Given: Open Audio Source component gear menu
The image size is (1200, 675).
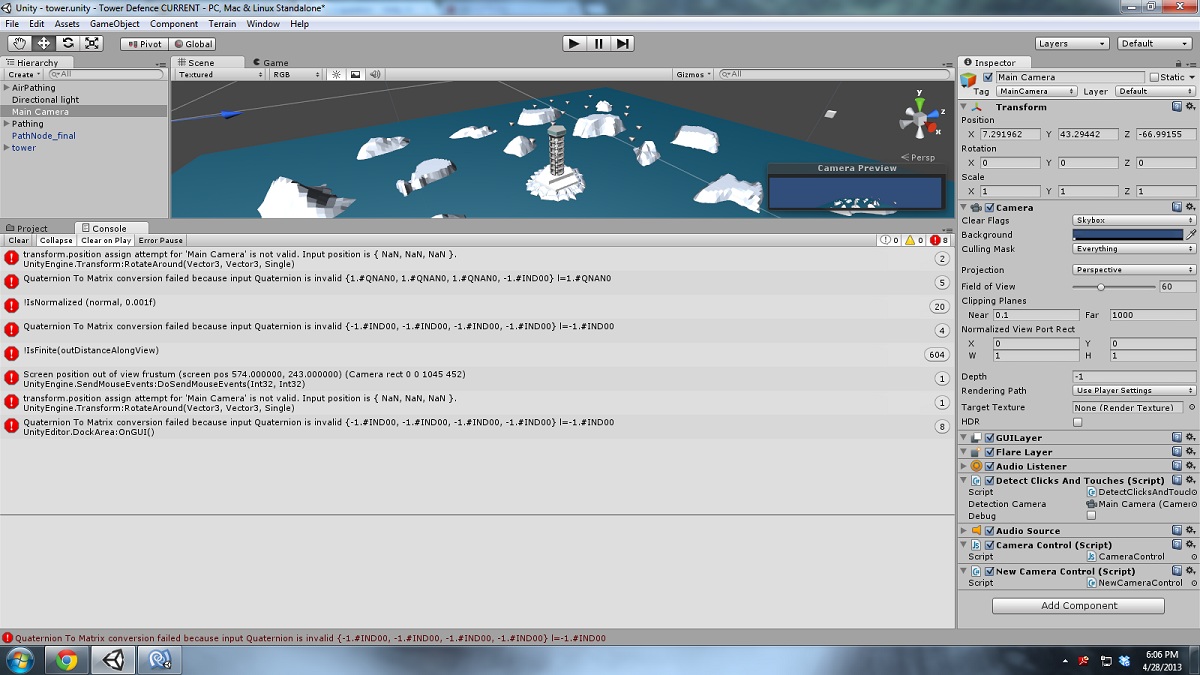Looking at the screenshot, I should (x=1190, y=530).
